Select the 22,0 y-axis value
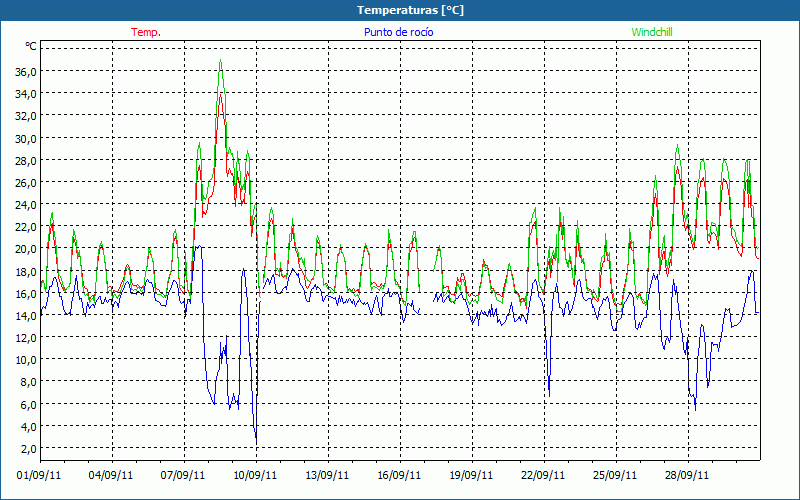This screenshot has height=500, width=800. coord(26,227)
